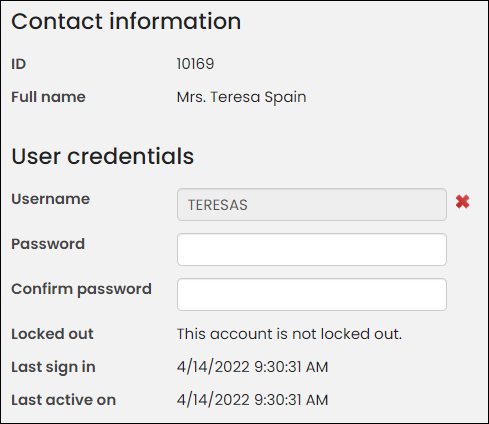Click the Confirm password label
Image resolution: width=489 pixels, height=424 pixels.
[81, 289]
